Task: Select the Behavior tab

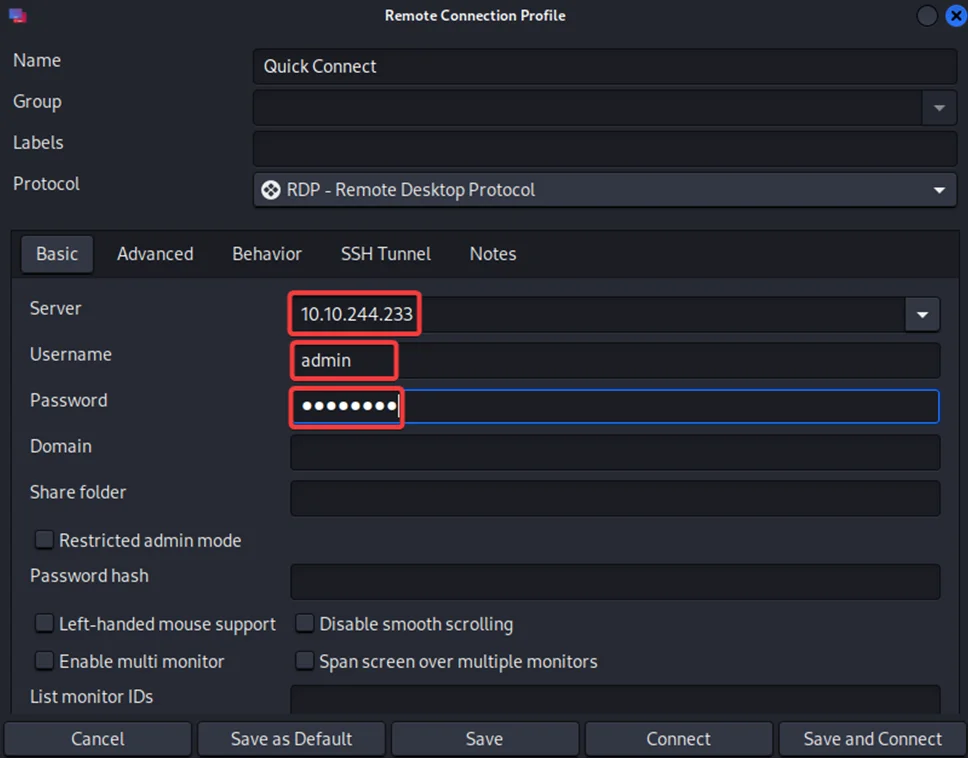Action: 267,254
